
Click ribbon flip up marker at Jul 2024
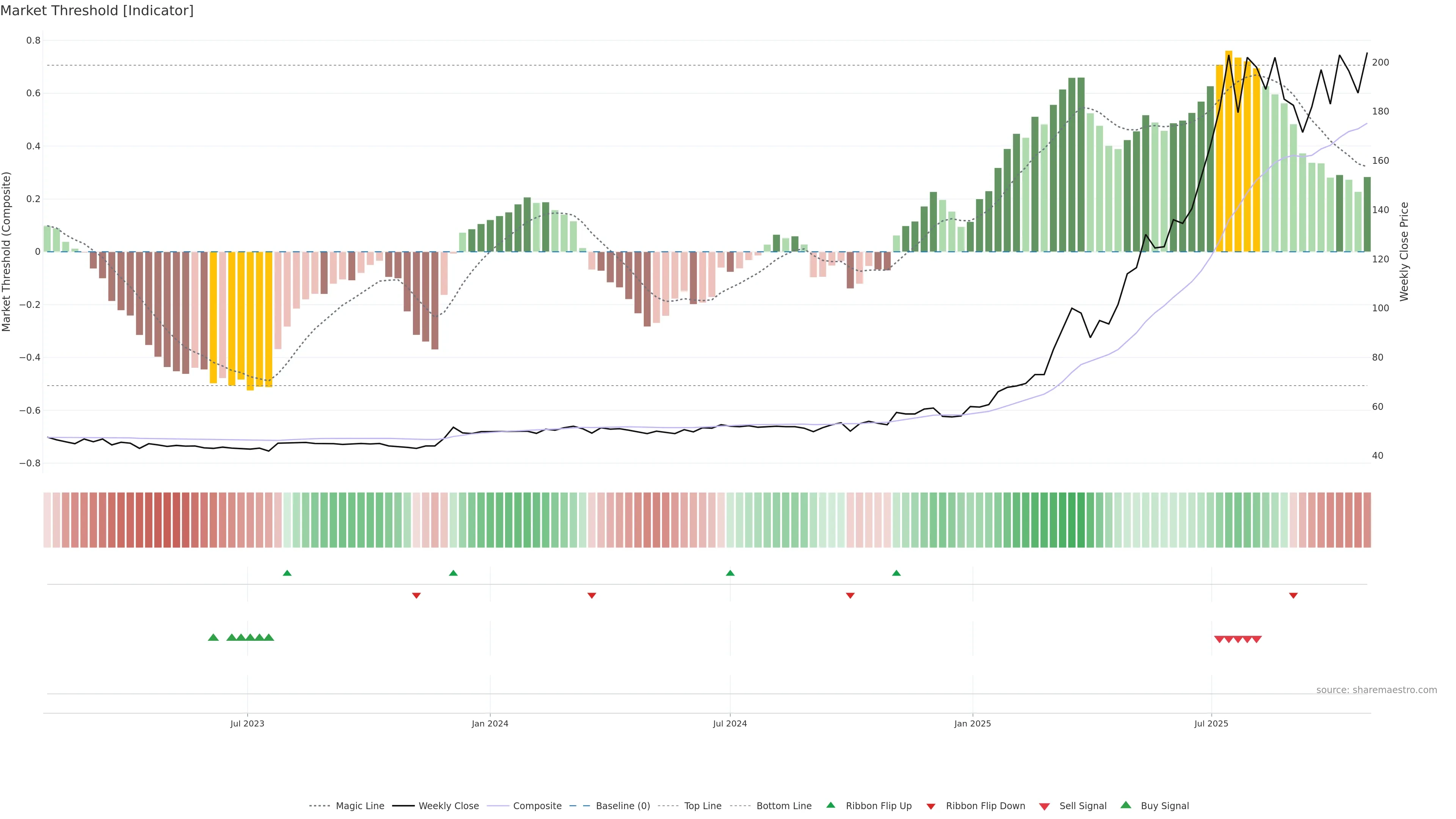pos(730,573)
